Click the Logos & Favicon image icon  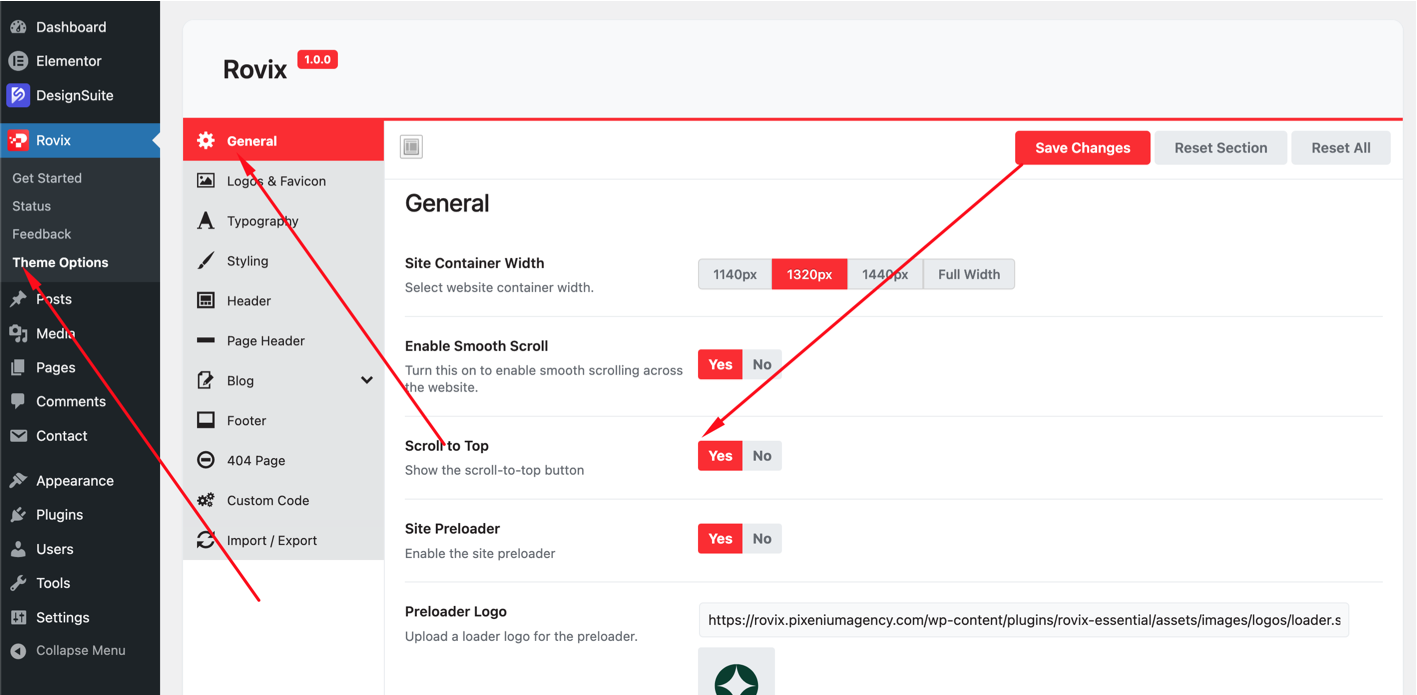click(x=206, y=181)
